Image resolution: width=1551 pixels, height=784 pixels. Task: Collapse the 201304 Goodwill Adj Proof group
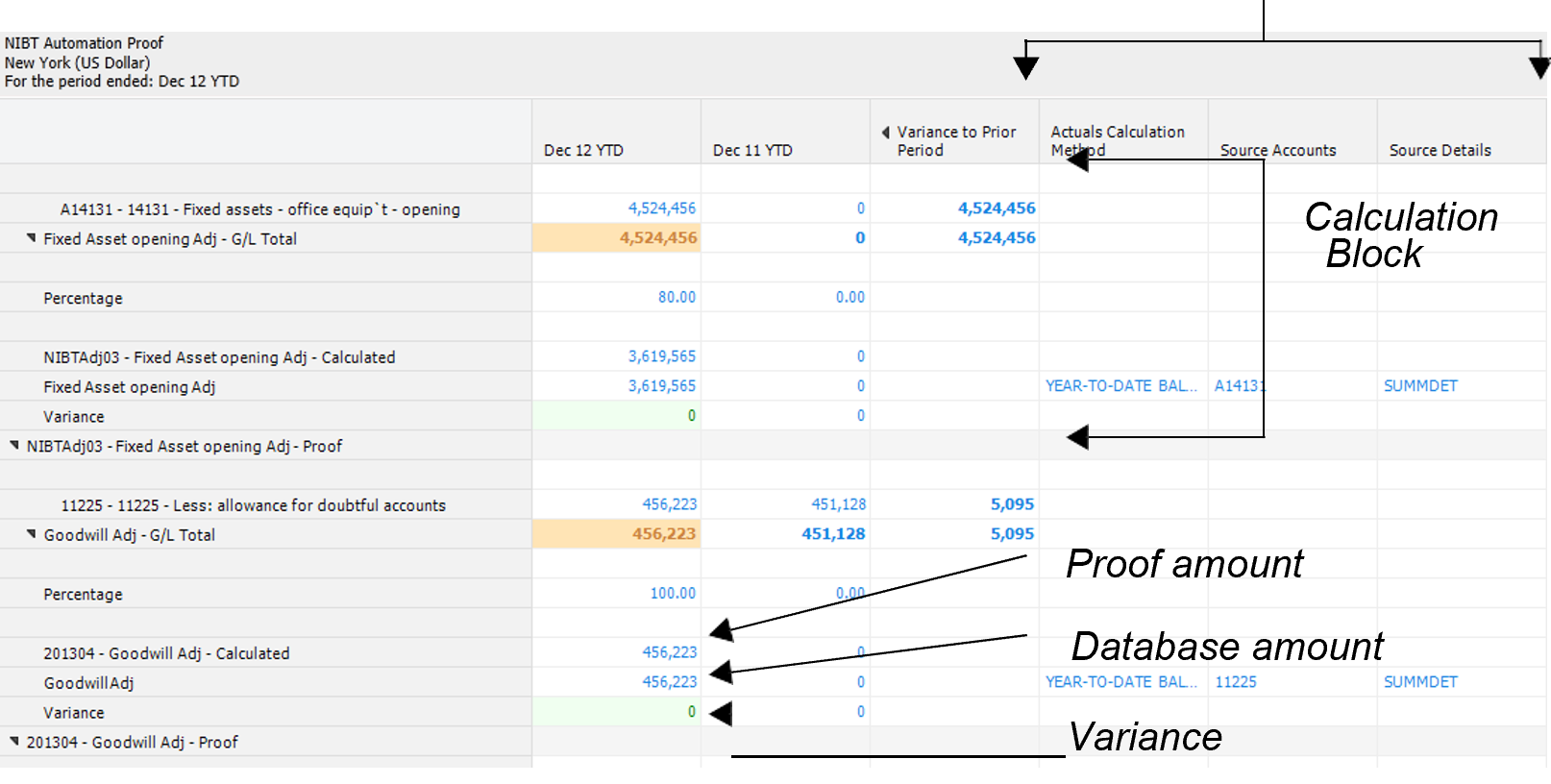(14, 742)
